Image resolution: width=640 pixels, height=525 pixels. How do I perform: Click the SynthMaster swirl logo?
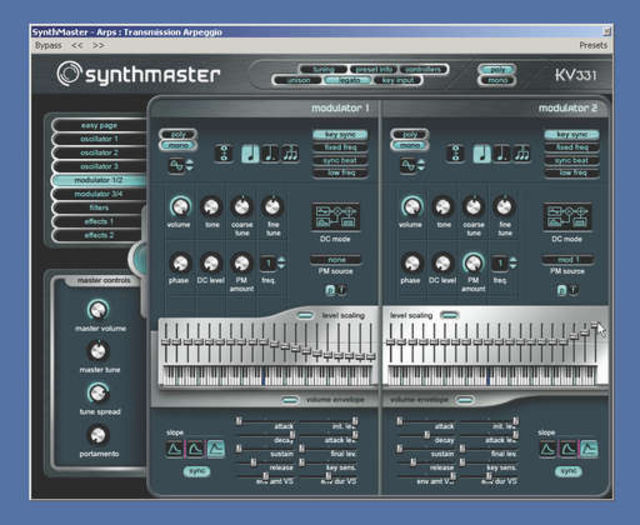(x=69, y=74)
